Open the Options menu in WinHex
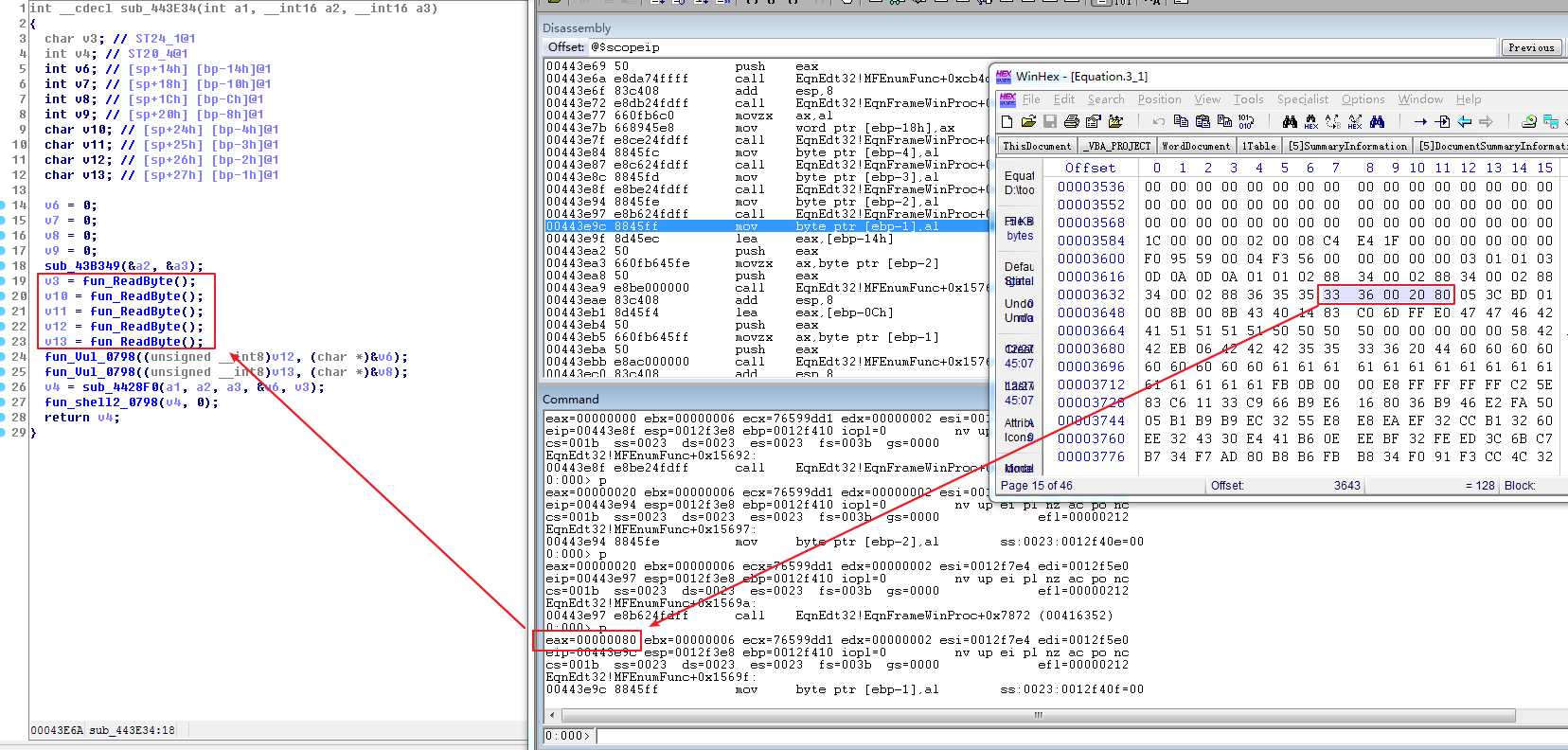 tap(1363, 99)
